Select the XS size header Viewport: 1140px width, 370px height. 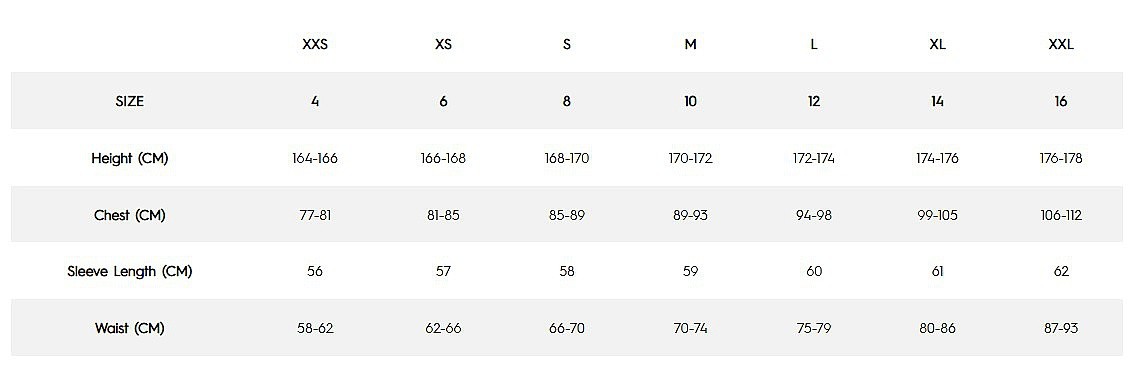click(443, 44)
